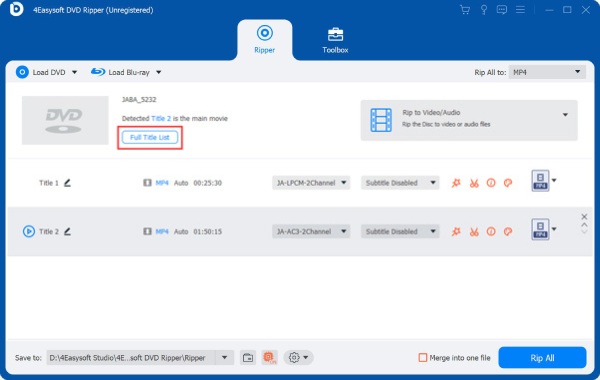Show info icon for Title 1
The image size is (600, 380).
[491, 183]
